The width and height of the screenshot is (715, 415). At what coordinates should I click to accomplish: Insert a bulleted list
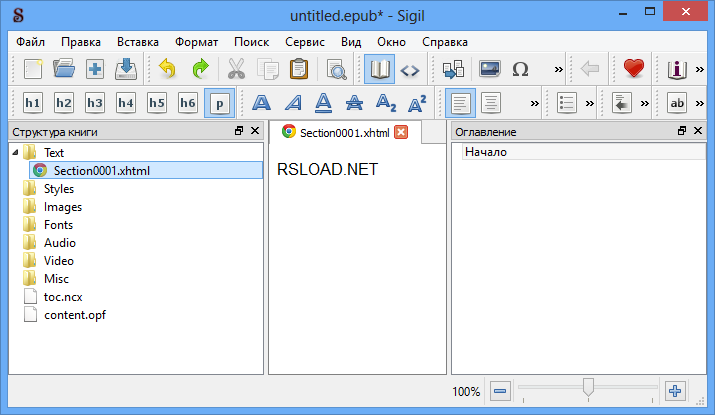point(566,103)
